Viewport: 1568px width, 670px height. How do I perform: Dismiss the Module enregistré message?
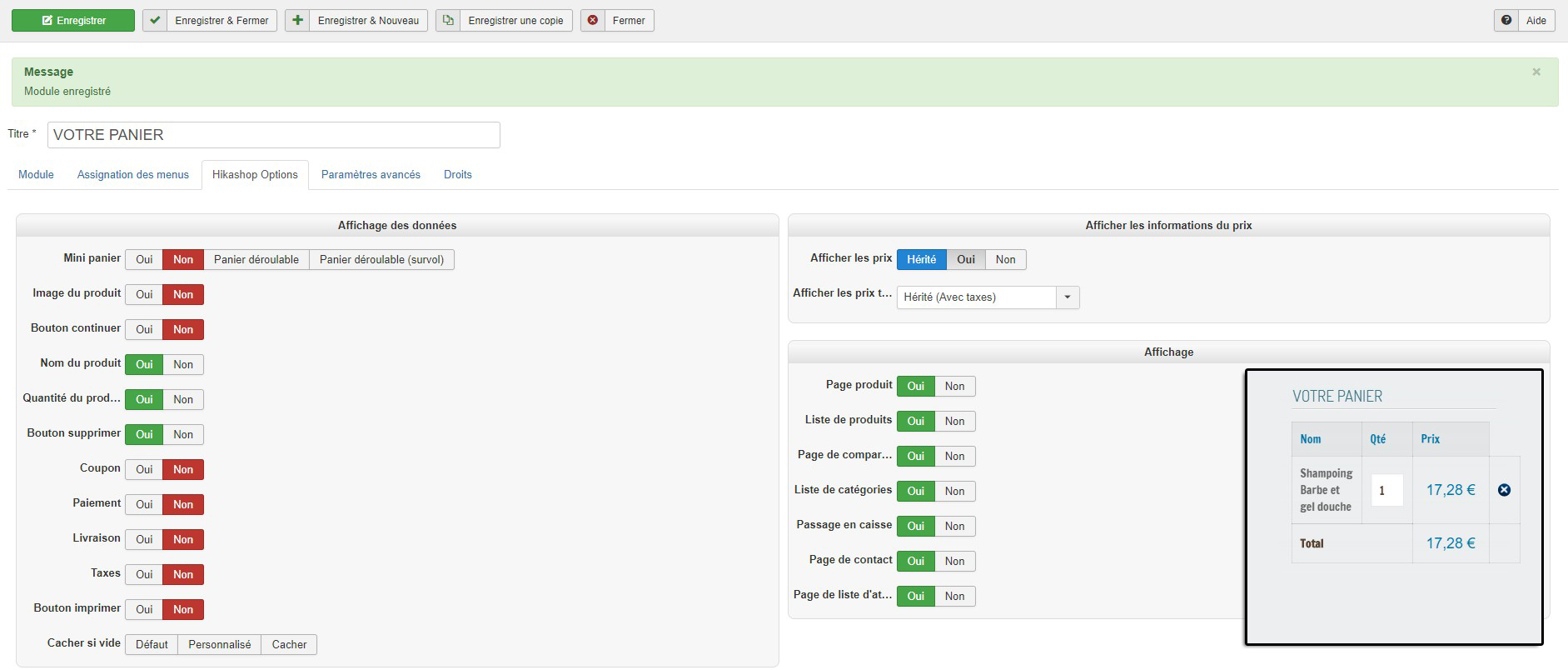1536,72
